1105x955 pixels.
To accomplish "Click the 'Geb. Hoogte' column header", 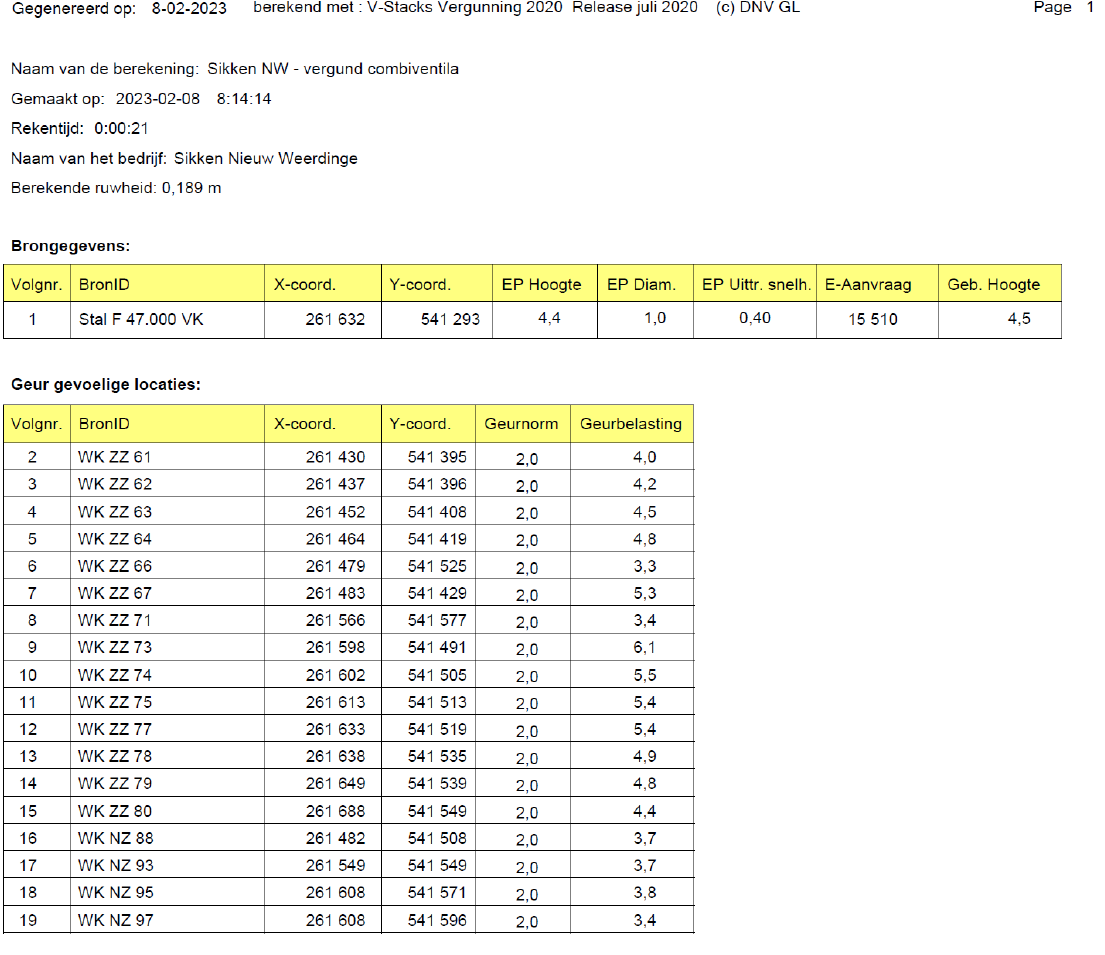I will [994, 285].
